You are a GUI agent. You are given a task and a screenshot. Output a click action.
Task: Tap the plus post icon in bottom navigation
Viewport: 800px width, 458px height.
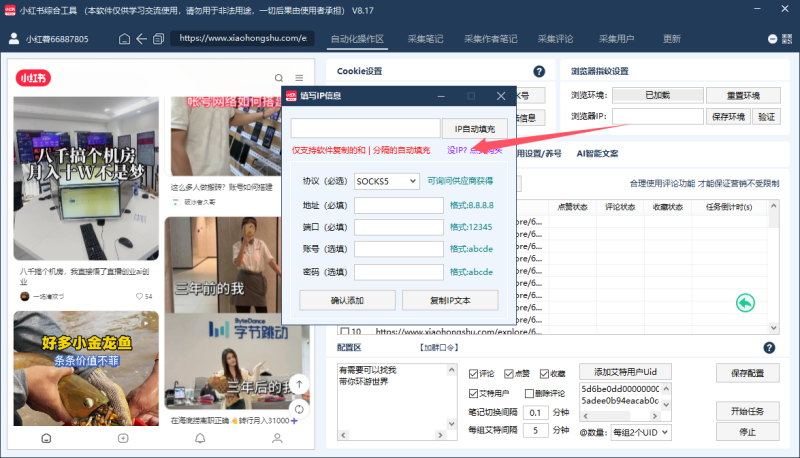point(123,438)
